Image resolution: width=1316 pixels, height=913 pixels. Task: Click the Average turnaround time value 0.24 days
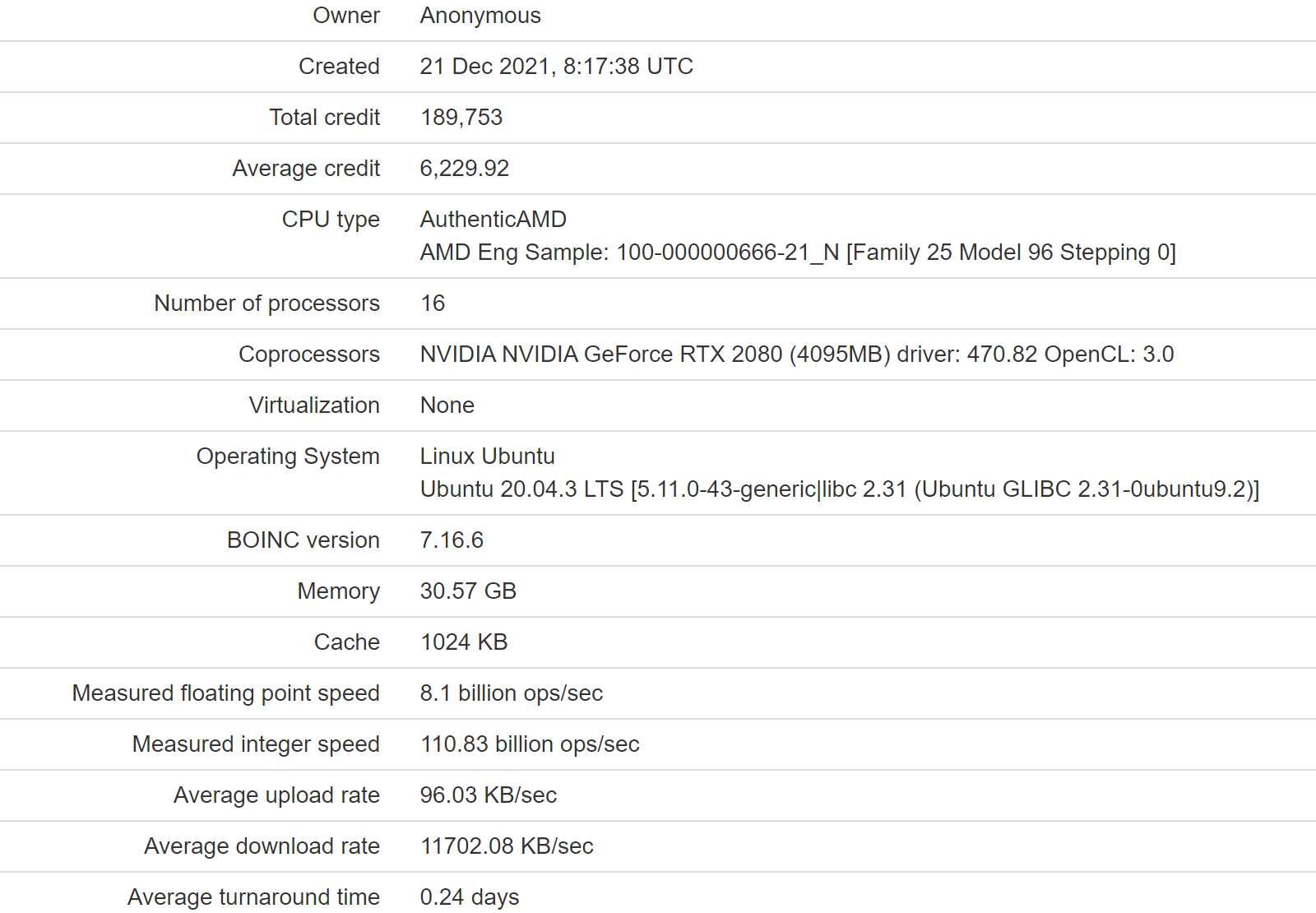(x=470, y=897)
